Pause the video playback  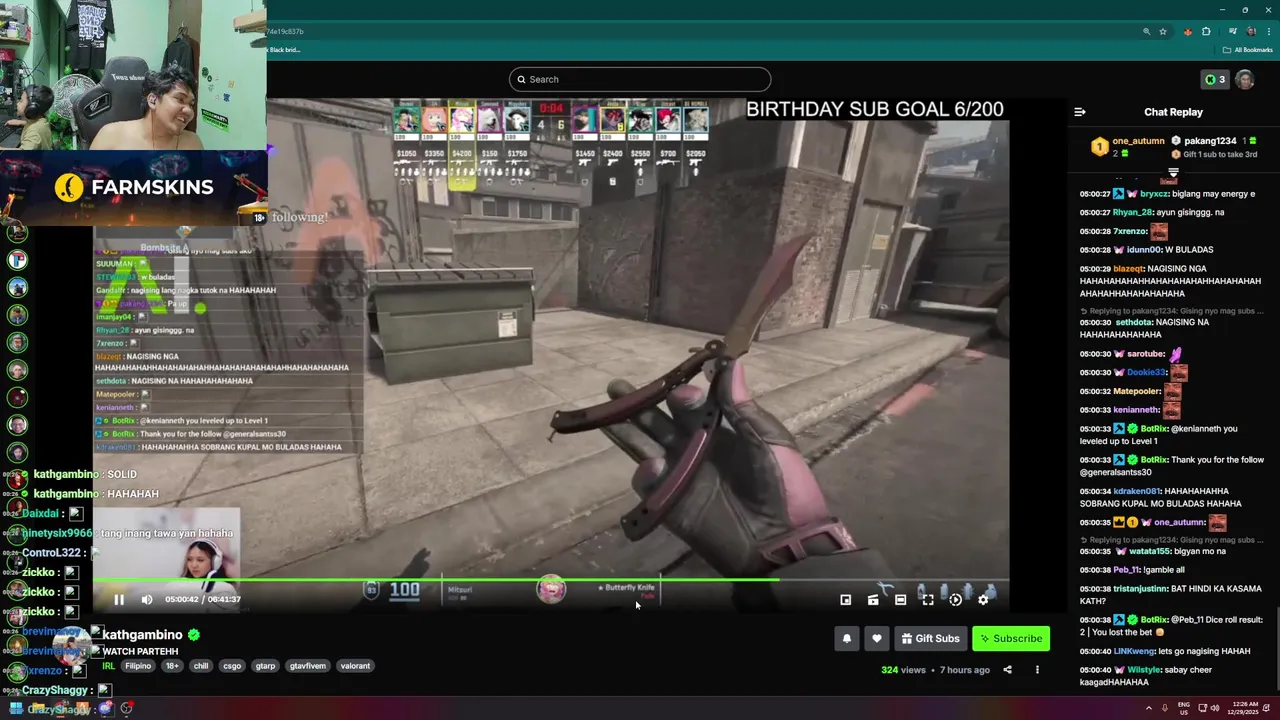click(118, 600)
